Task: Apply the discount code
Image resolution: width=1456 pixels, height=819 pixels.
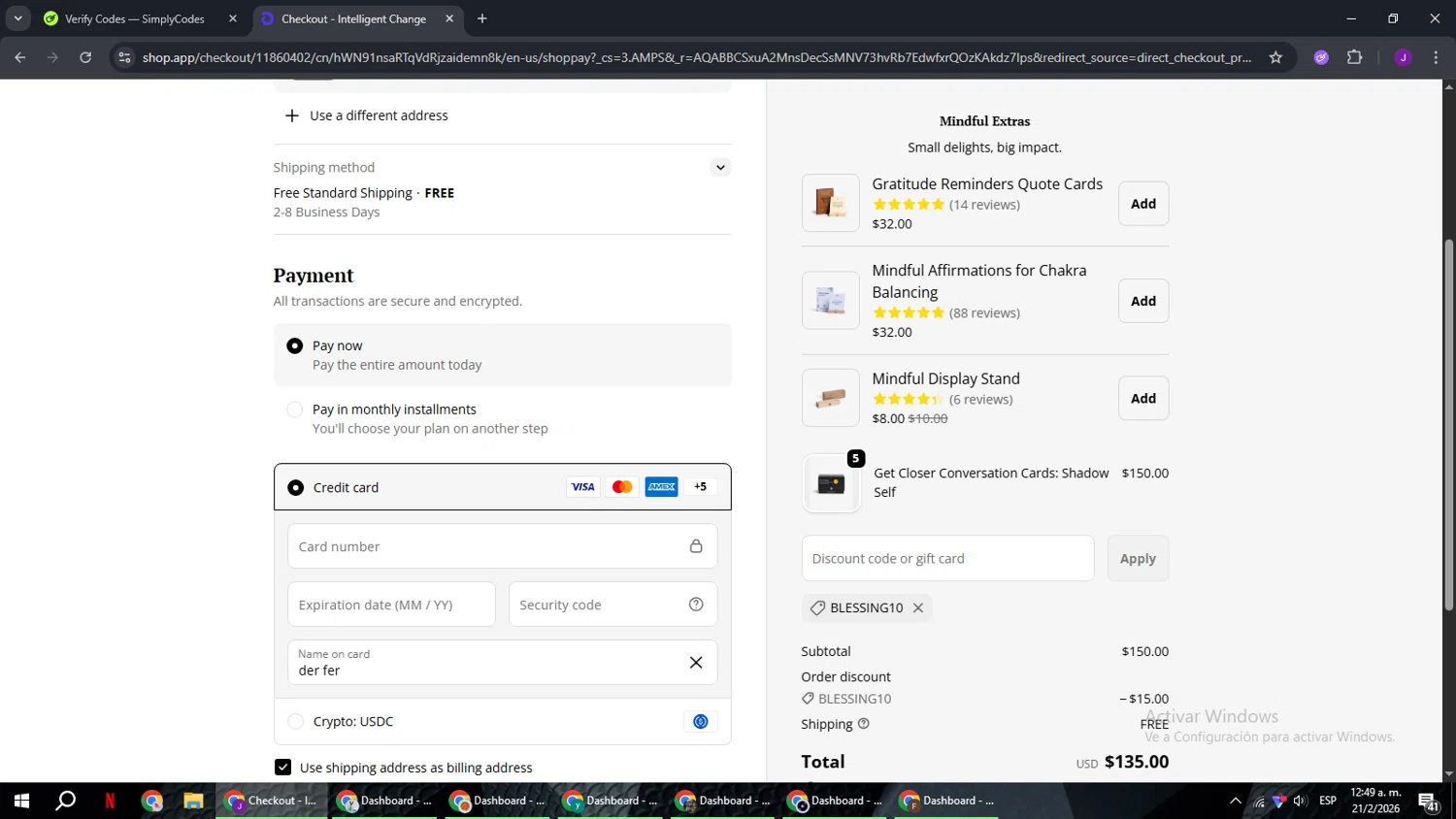Action: point(1138,558)
